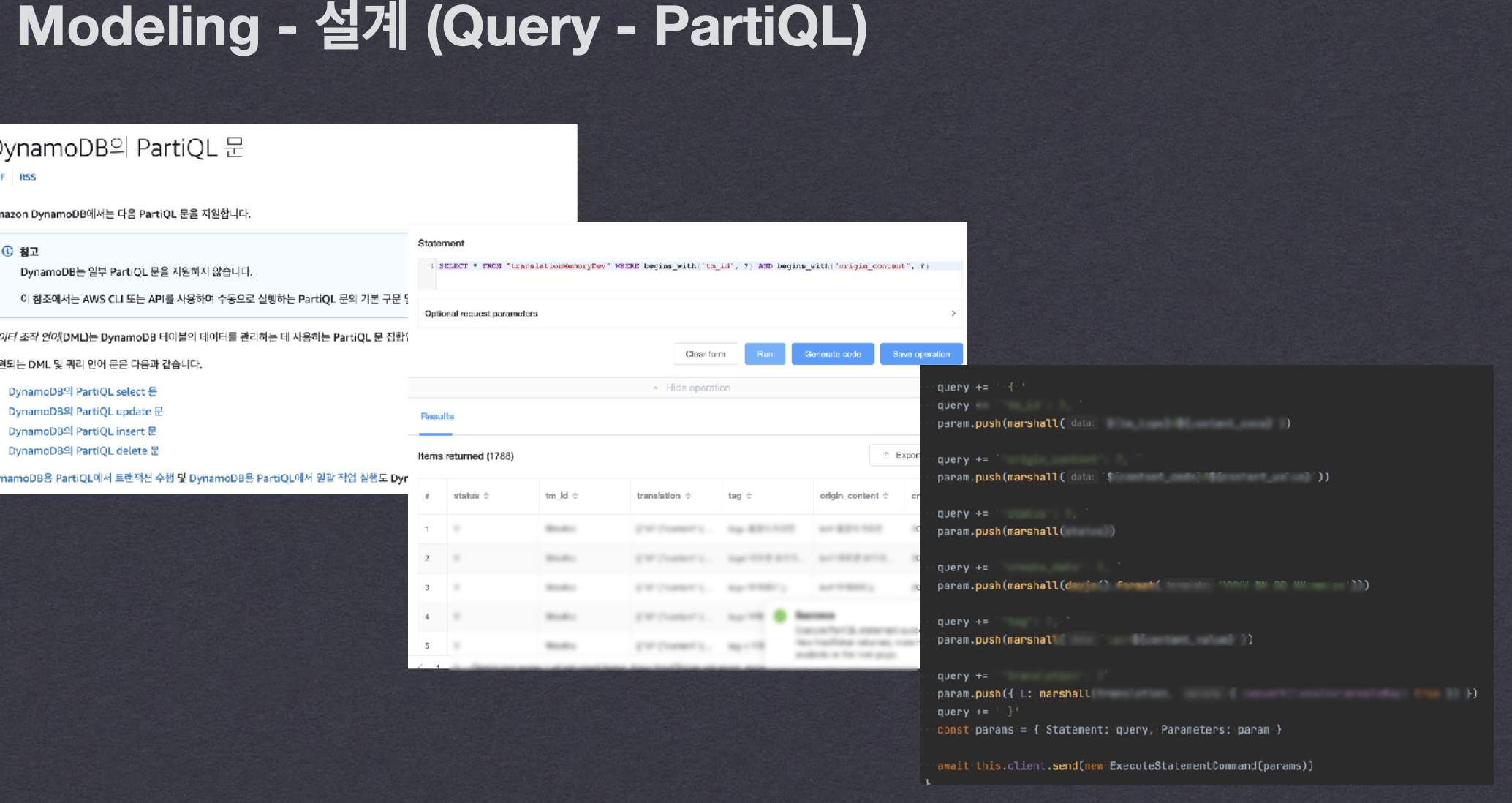Open the PartiQL update statement link
Image resolution: width=1512 pixels, height=803 pixels.
[86, 412]
